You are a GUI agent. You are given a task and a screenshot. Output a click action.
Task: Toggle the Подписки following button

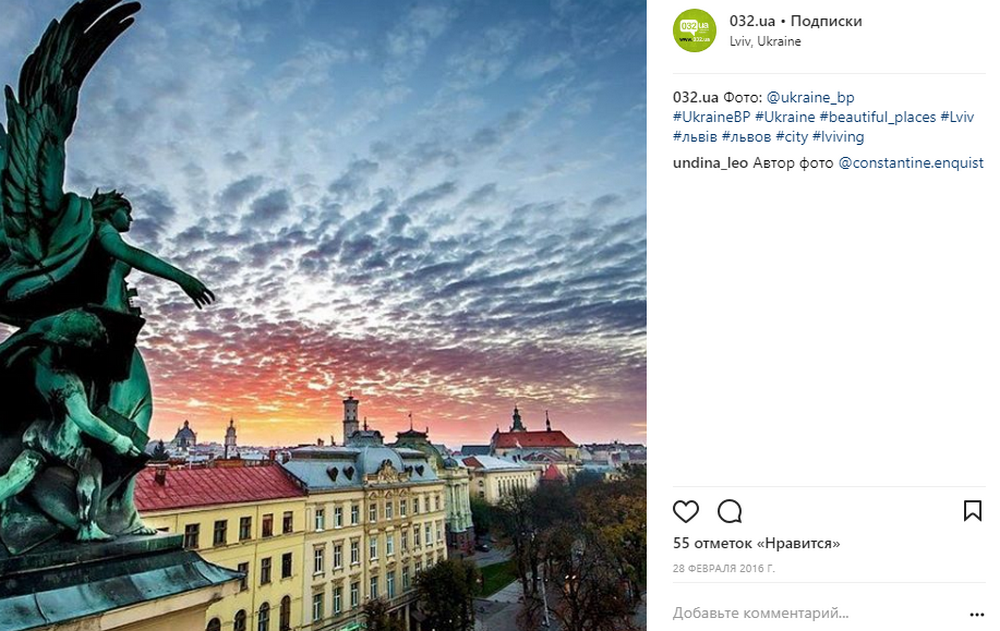pyautogui.click(x=826, y=21)
